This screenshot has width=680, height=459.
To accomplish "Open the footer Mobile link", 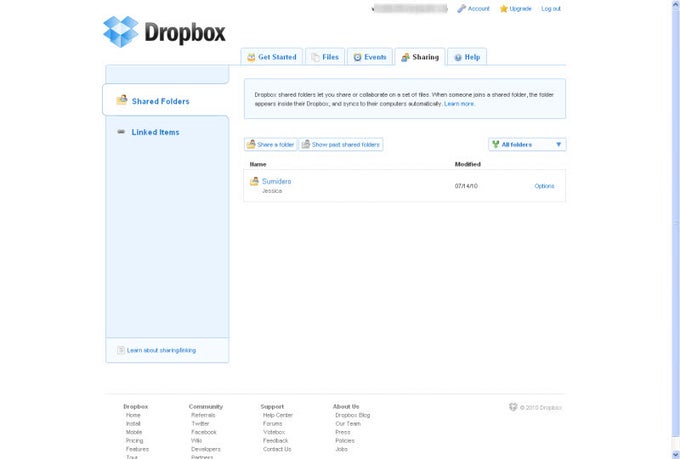I will pos(134,432).
